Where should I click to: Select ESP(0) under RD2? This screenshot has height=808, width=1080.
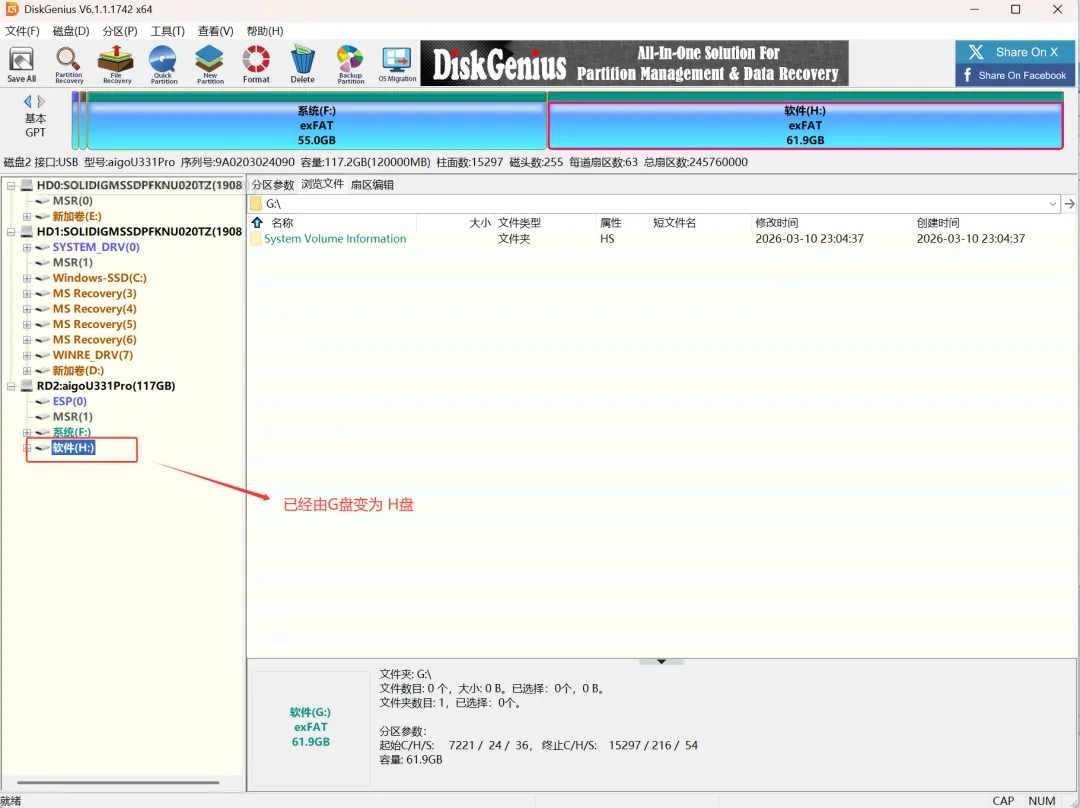tap(70, 402)
